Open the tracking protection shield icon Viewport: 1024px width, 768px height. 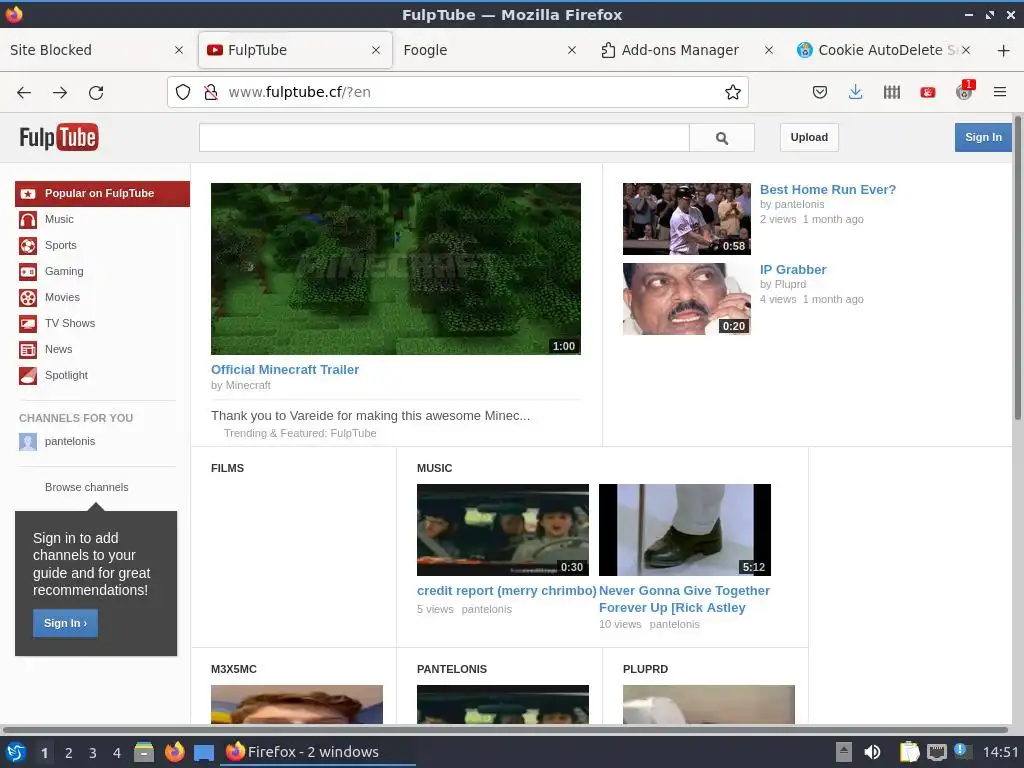pyautogui.click(x=183, y=92)
